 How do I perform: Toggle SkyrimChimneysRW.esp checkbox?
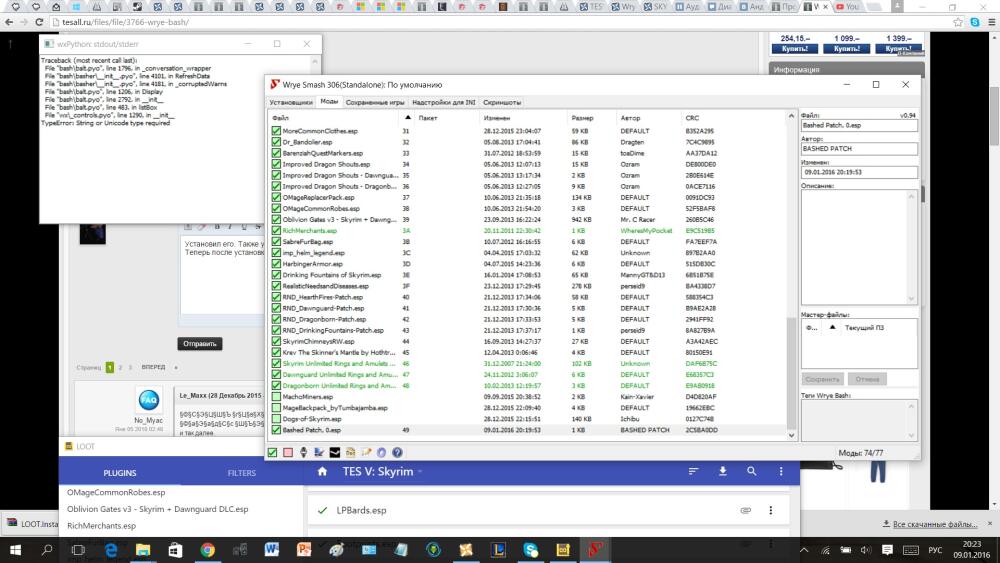coord(276,342)
